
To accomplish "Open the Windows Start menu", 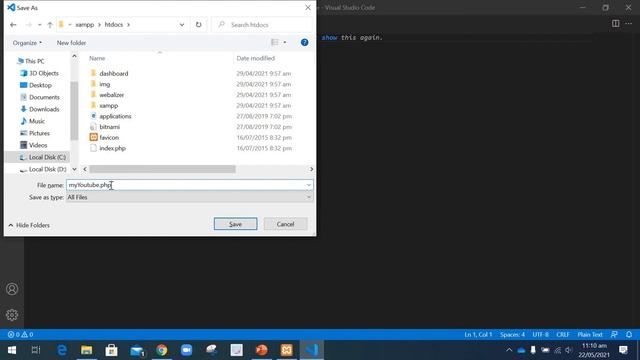I will (x=12, y=350).
